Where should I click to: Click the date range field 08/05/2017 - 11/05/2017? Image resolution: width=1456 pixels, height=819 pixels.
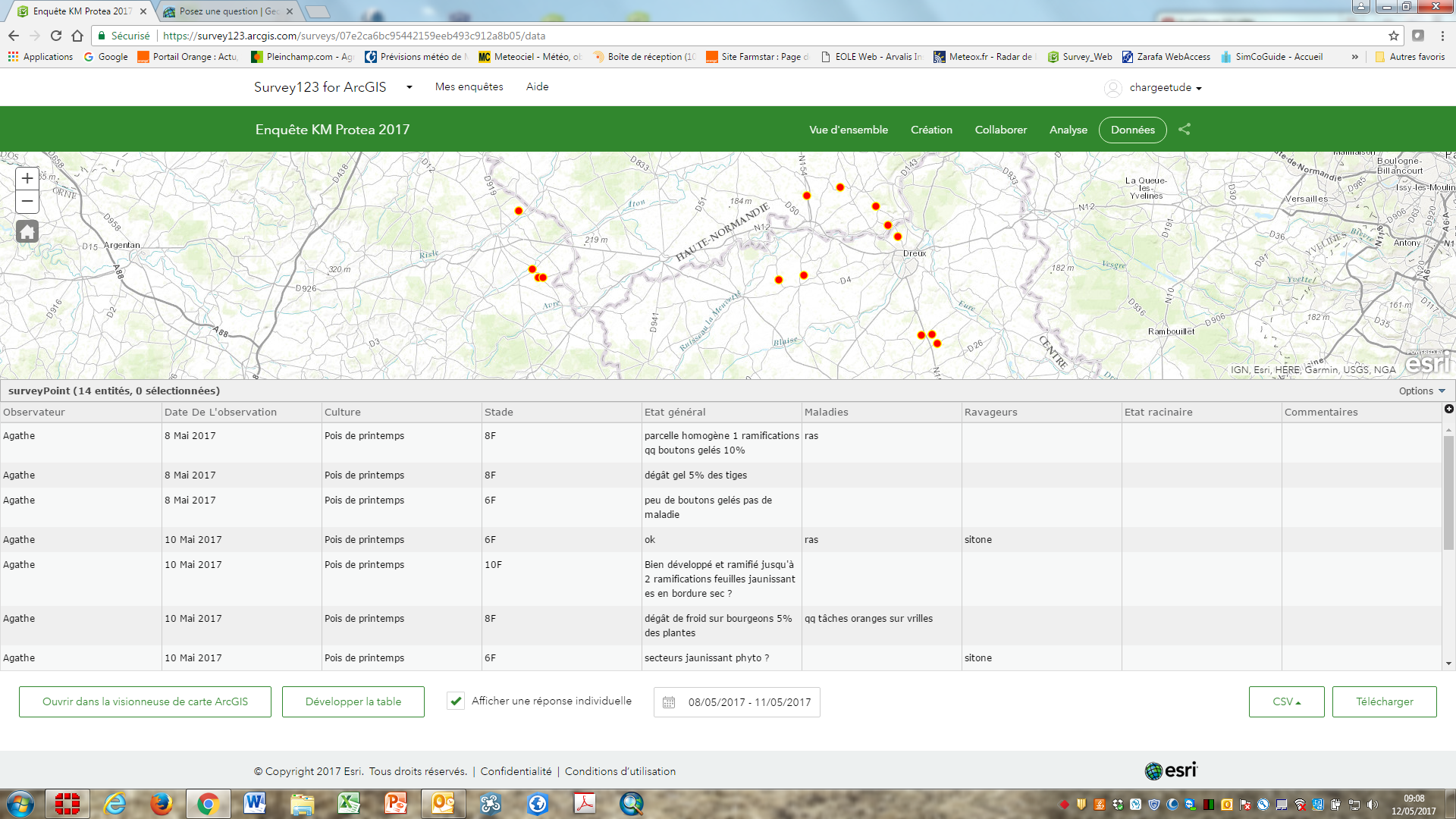click(x=737, y=702)
